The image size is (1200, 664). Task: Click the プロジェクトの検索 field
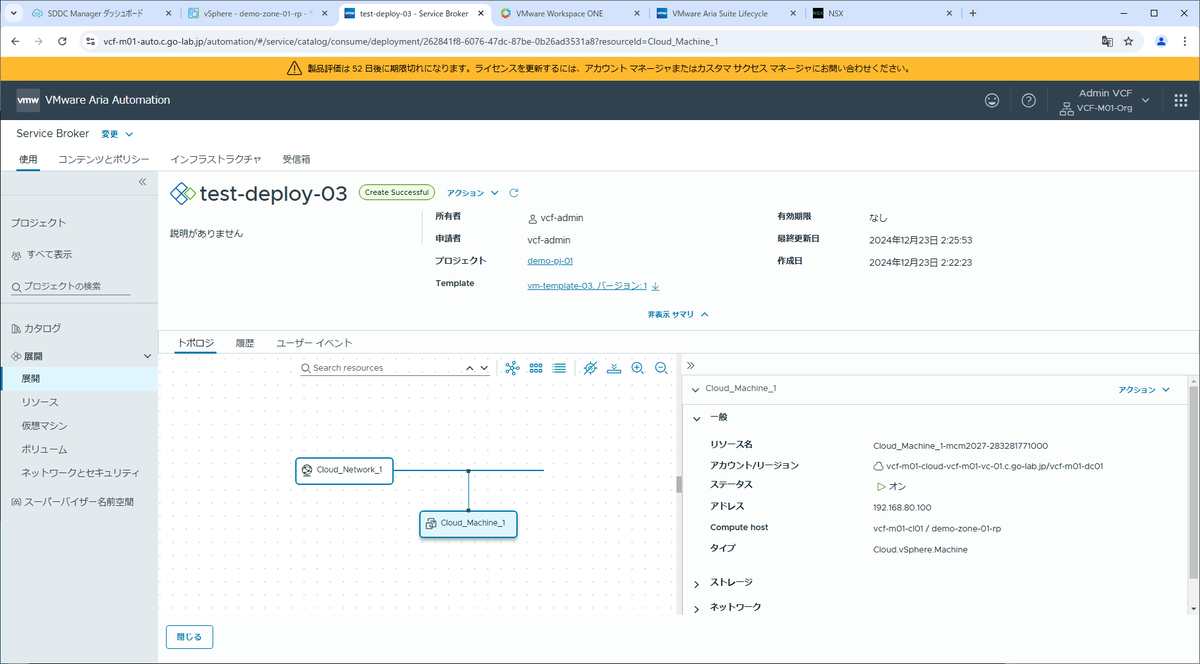coord(70,287)
